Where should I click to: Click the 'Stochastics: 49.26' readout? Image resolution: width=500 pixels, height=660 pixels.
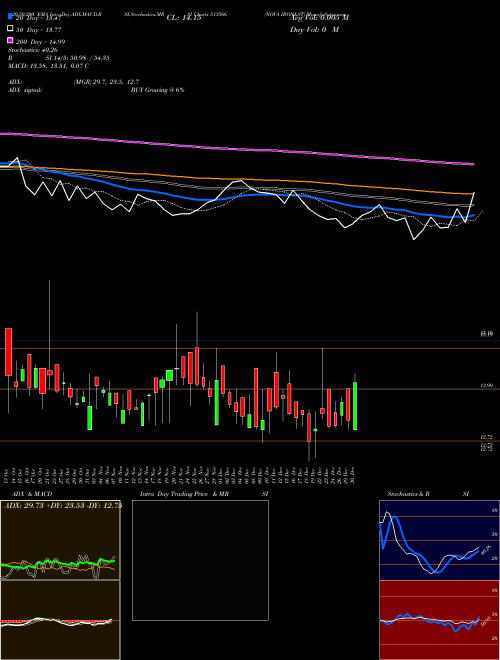pos(33,50)
